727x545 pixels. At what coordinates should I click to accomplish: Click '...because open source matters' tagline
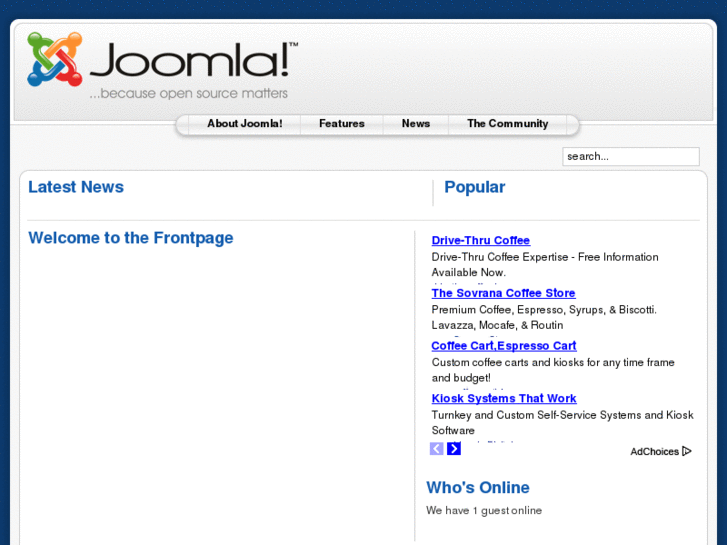(x=189, y=93)
